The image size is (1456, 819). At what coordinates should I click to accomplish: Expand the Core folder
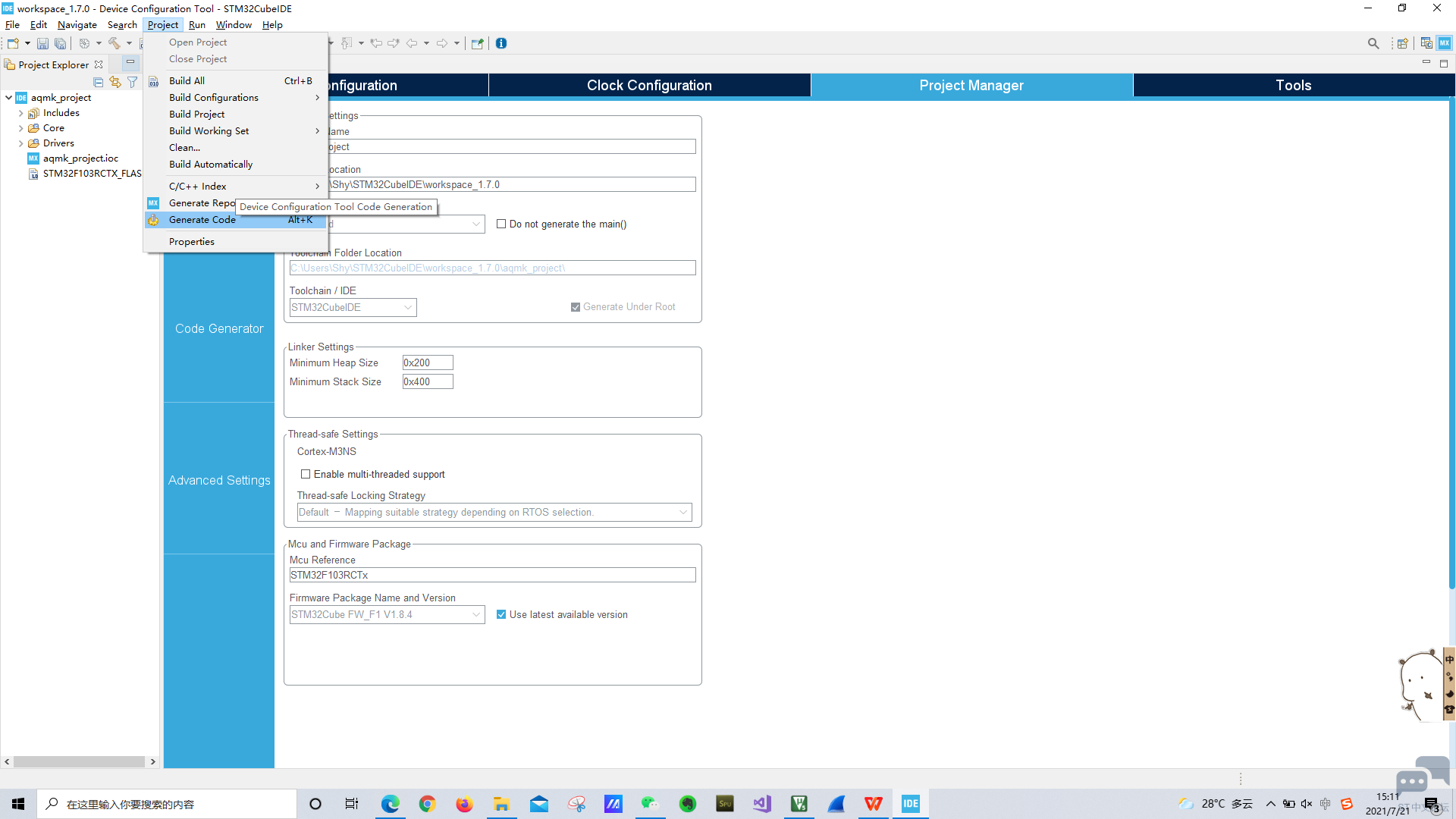20,128
